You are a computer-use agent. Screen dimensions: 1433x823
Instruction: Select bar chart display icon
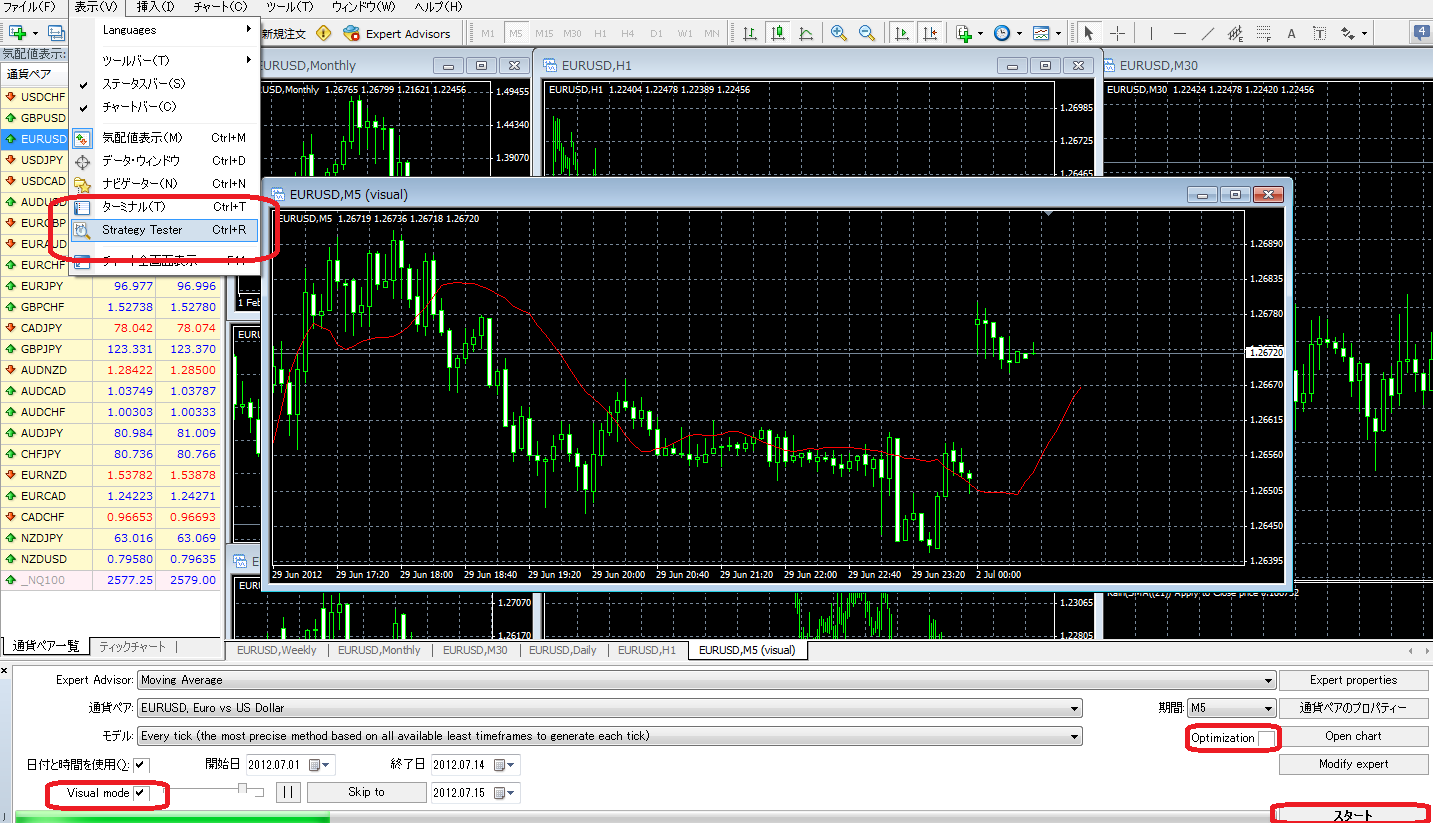click(750, 33)
